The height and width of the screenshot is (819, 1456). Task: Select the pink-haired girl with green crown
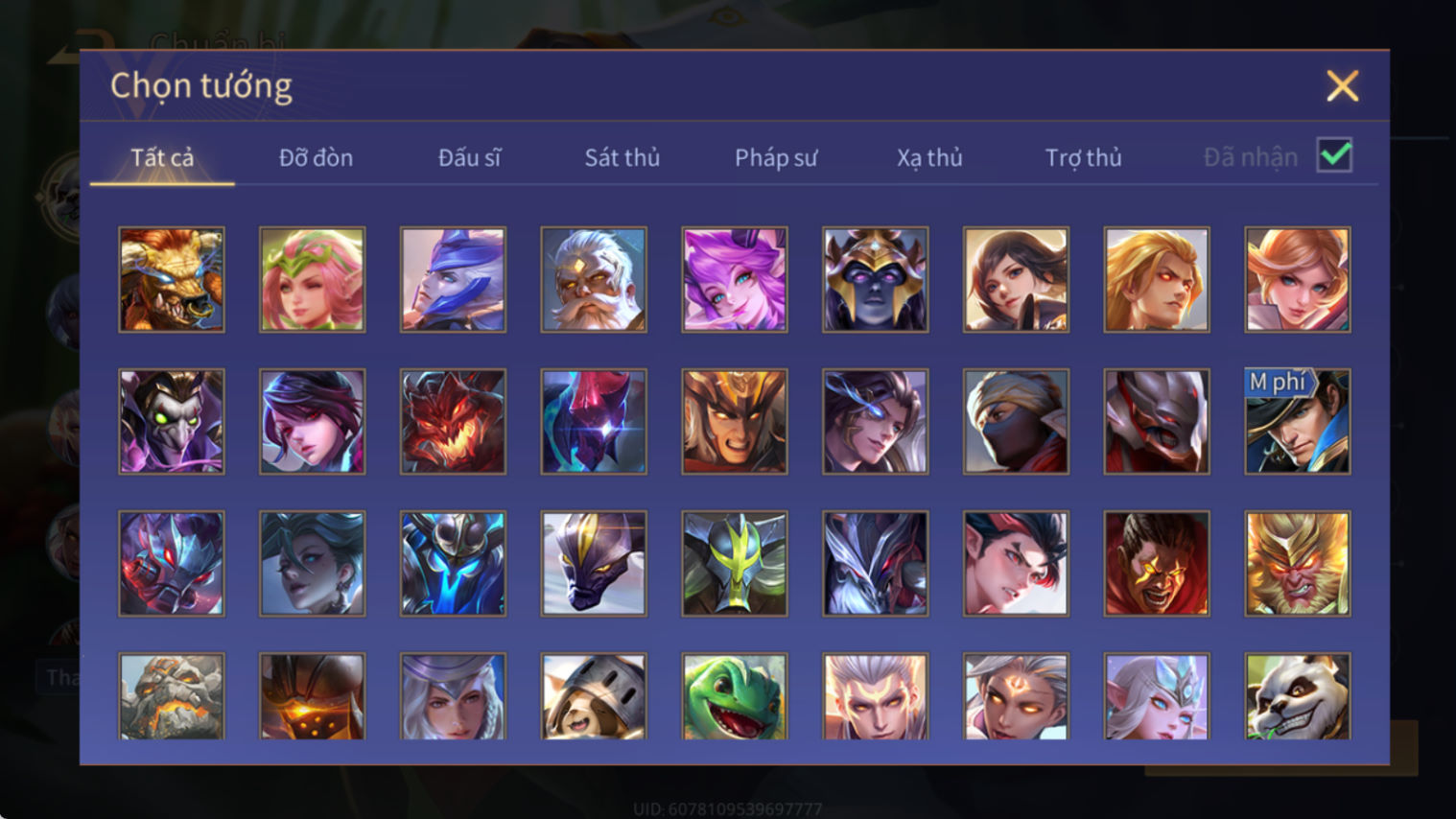click(313, 280)
